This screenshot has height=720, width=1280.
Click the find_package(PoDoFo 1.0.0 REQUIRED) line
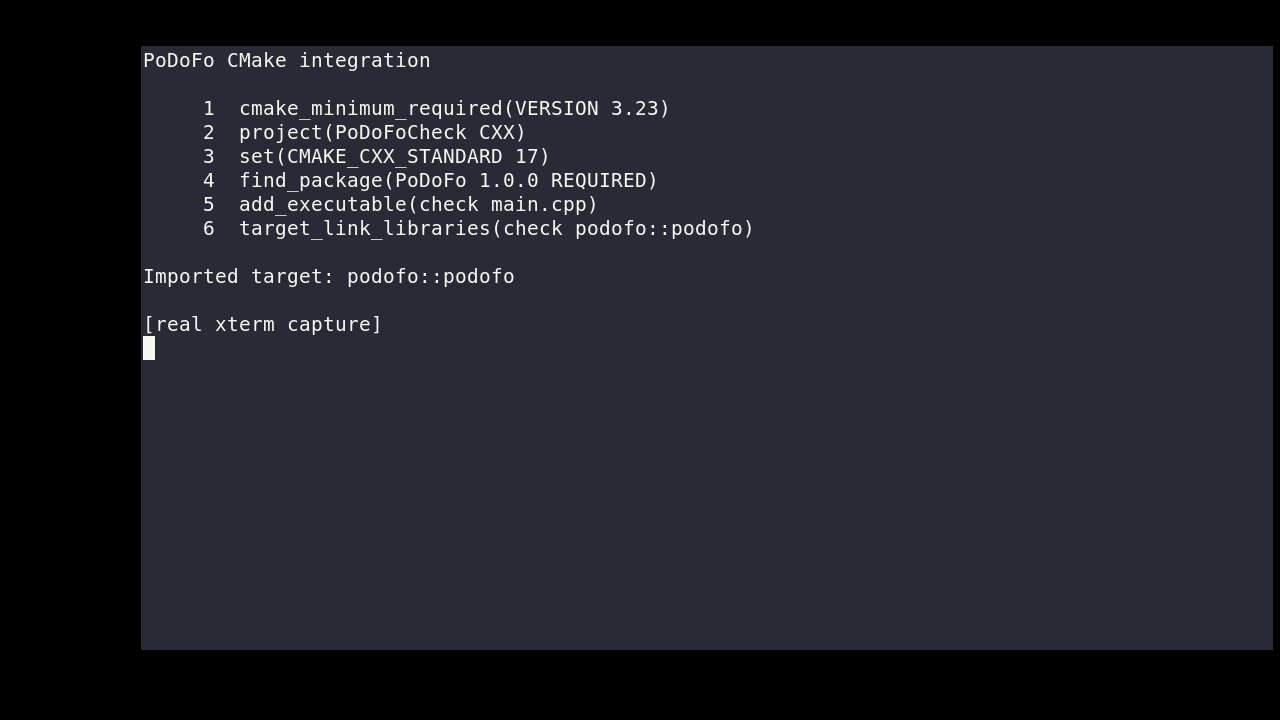tap(449, 181)
